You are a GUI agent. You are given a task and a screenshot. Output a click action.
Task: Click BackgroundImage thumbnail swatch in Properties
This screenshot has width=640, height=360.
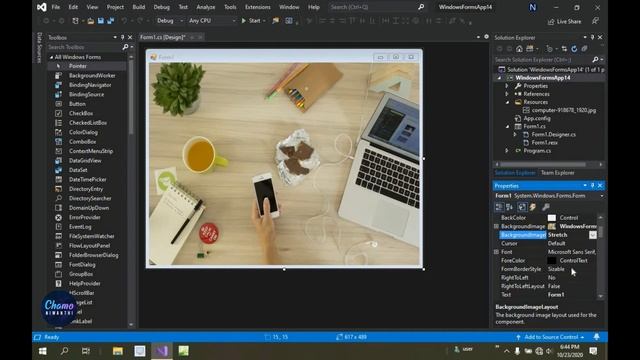[x=551, y=227]
